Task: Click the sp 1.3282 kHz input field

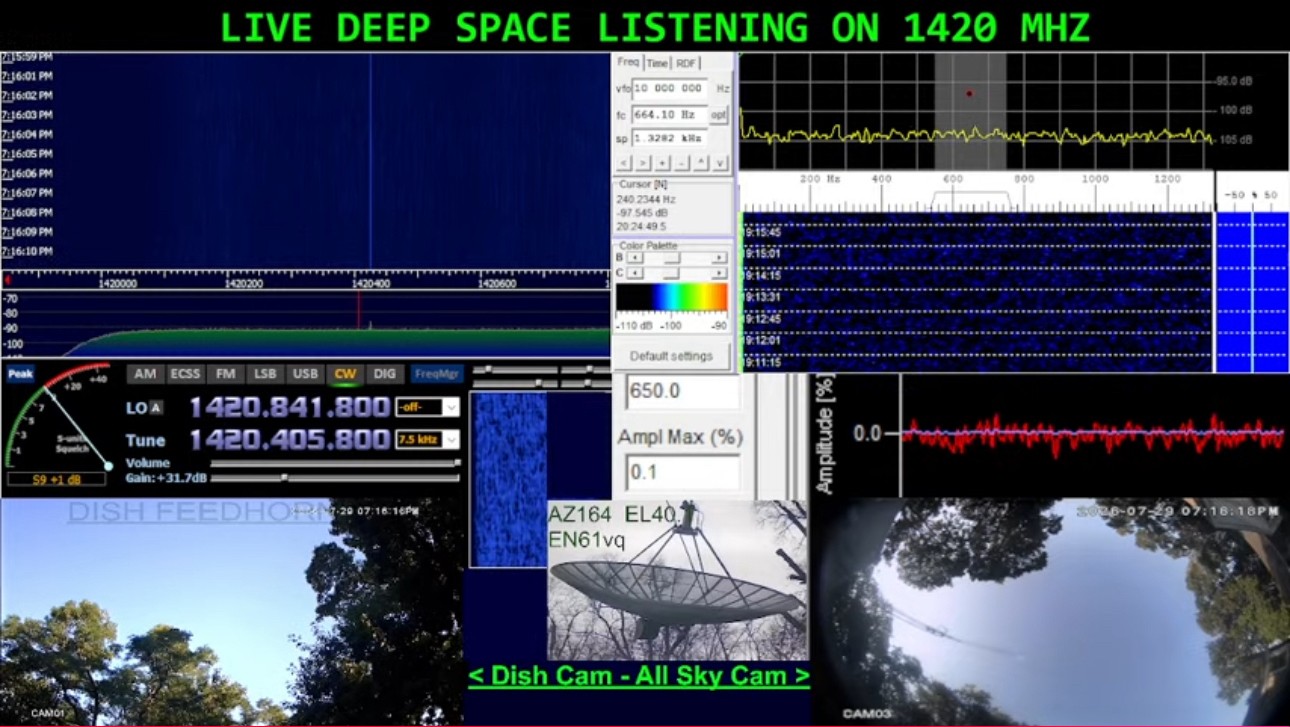Action: [670, 138]
